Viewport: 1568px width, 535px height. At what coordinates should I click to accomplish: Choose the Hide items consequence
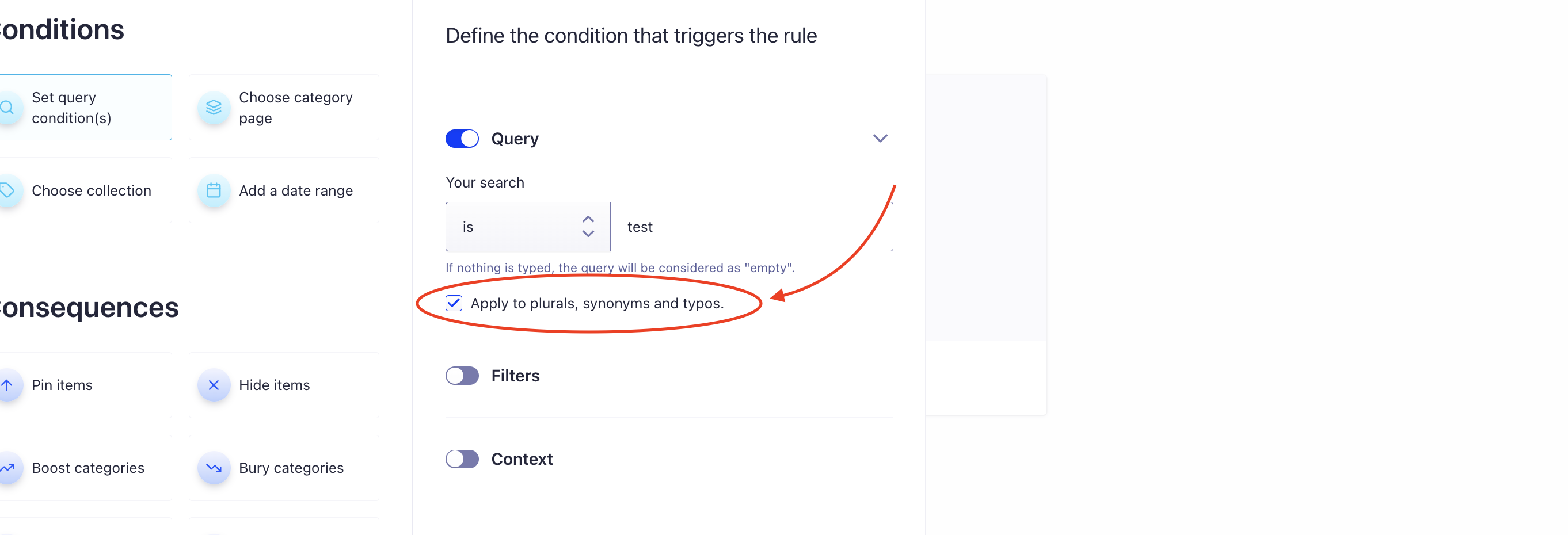tap(274, 385)
